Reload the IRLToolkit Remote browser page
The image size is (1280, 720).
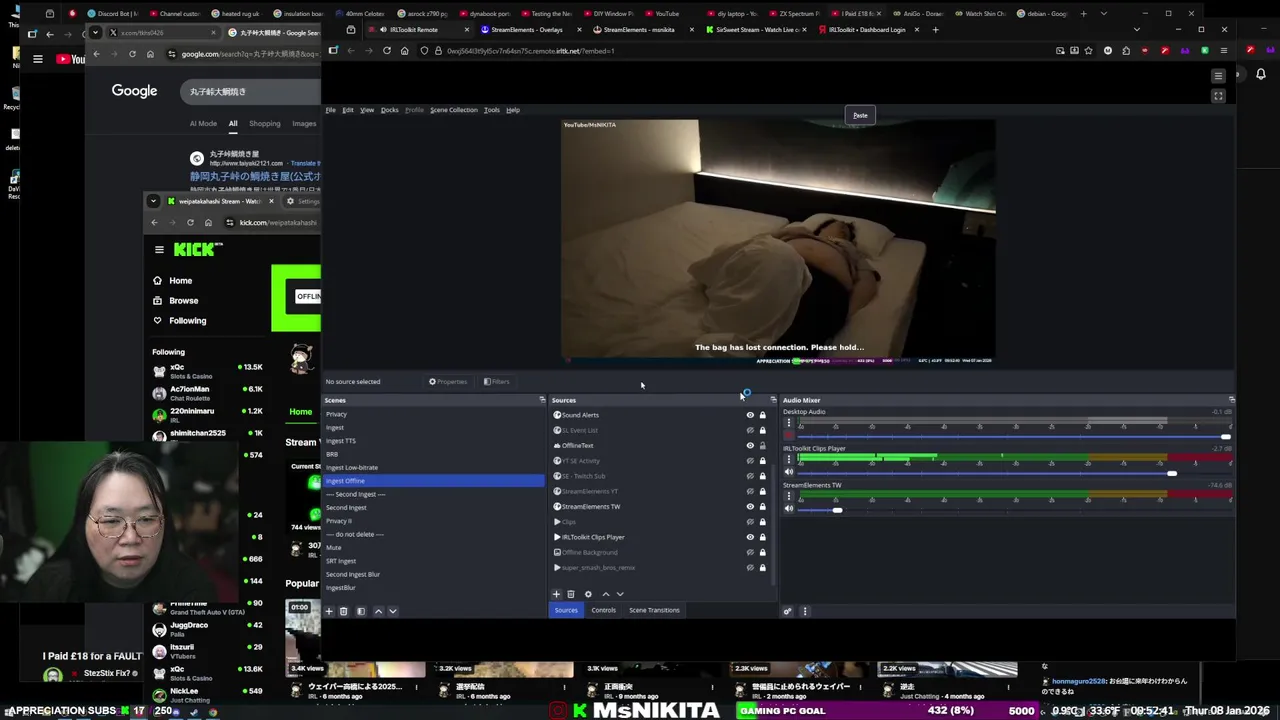386,51
